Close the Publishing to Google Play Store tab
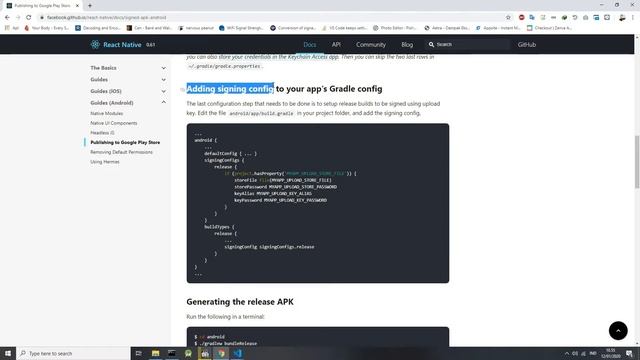The image size is (640, 360). pos(77,6)
